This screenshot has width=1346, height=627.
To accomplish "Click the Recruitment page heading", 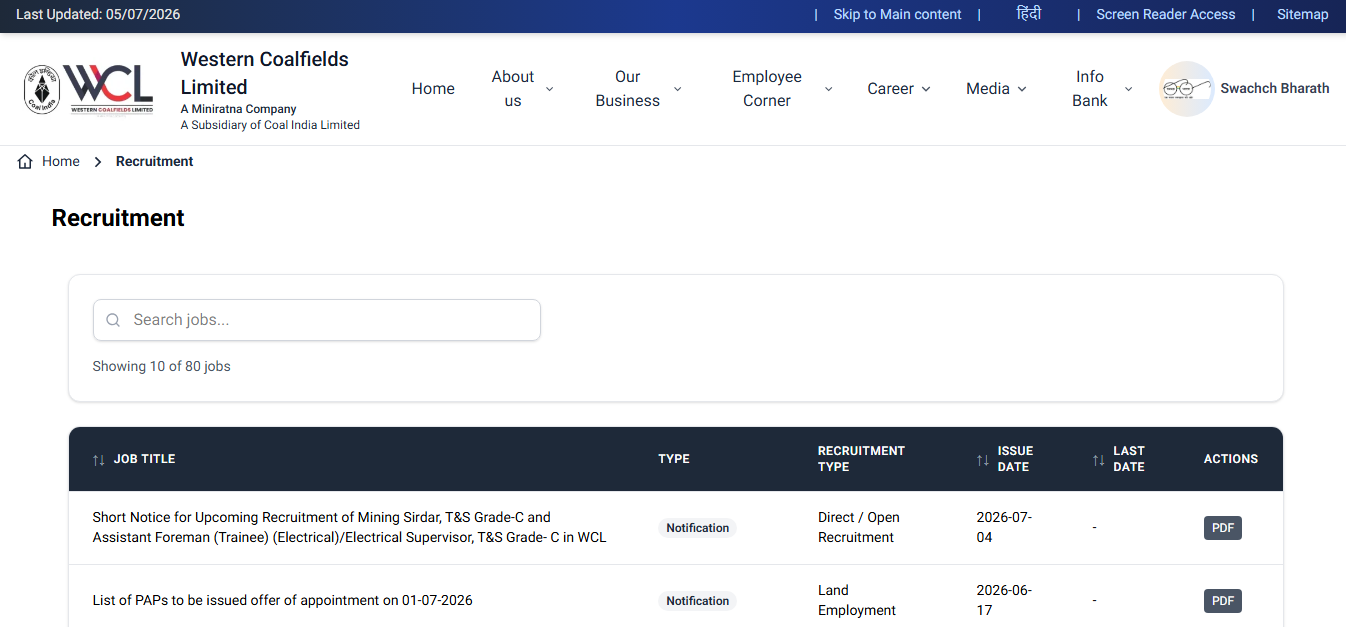I will [118, 218].
